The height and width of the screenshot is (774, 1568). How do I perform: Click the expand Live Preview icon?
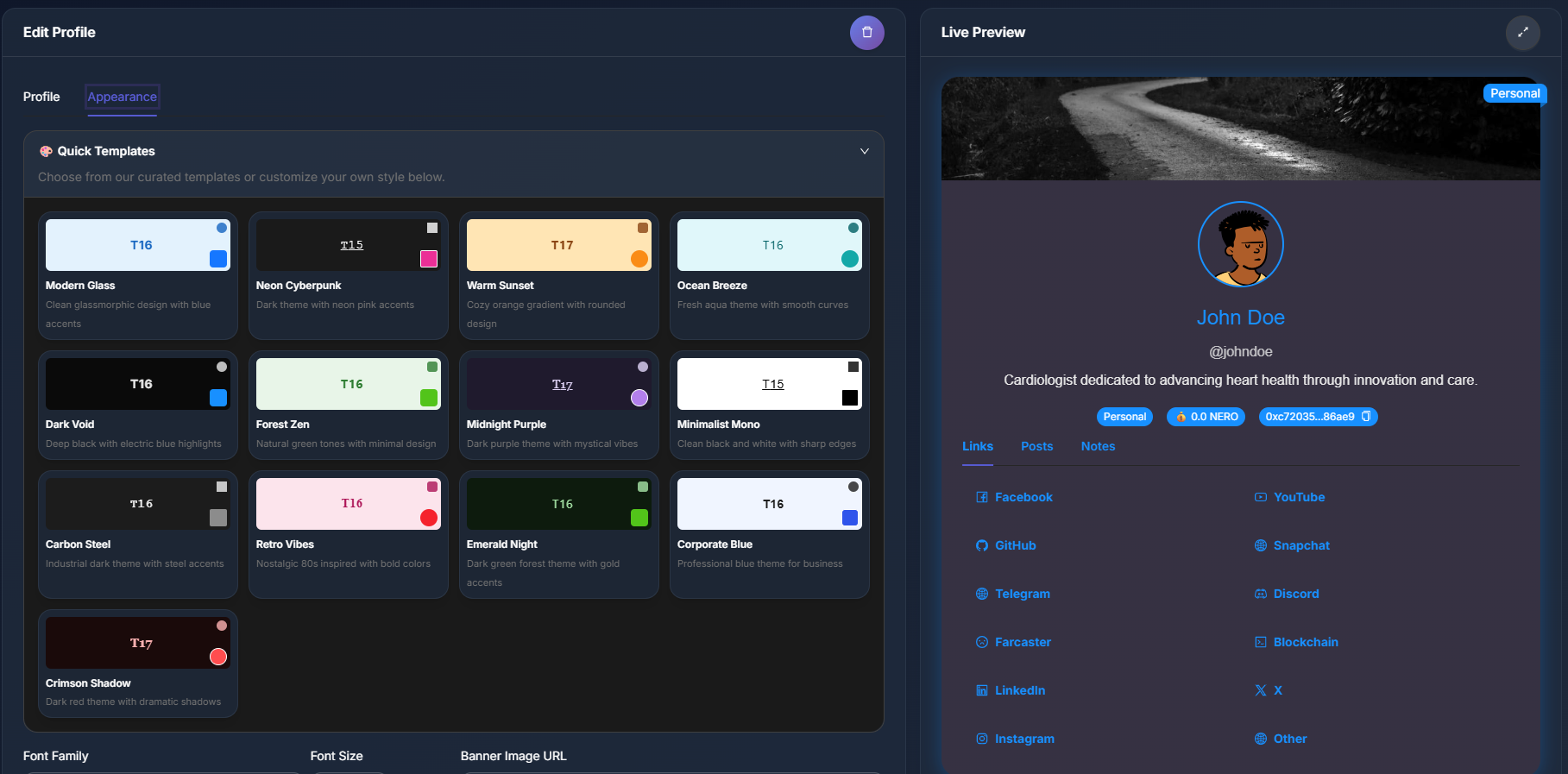click(1522, 33)
